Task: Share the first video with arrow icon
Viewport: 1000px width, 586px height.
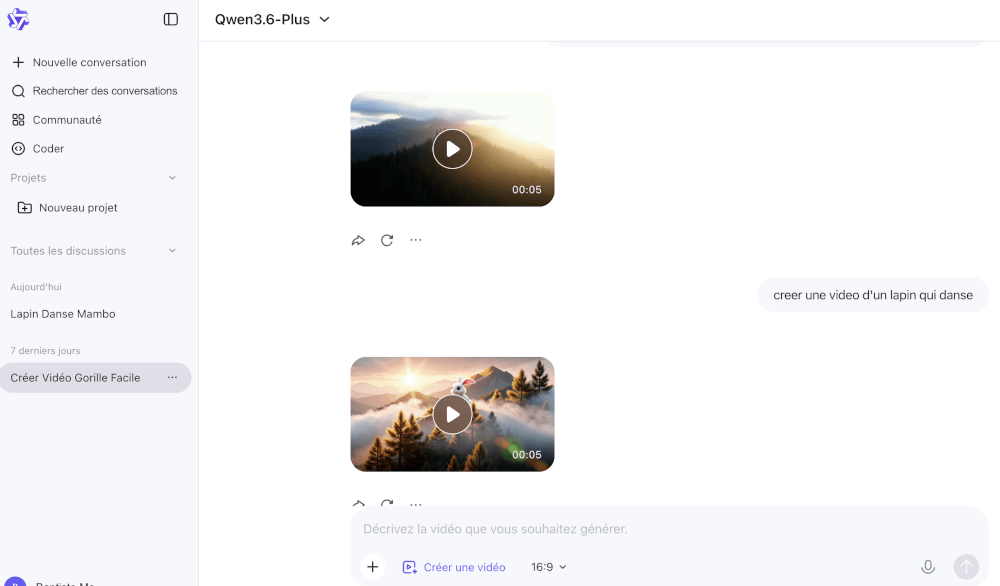Action: (358, 240)
